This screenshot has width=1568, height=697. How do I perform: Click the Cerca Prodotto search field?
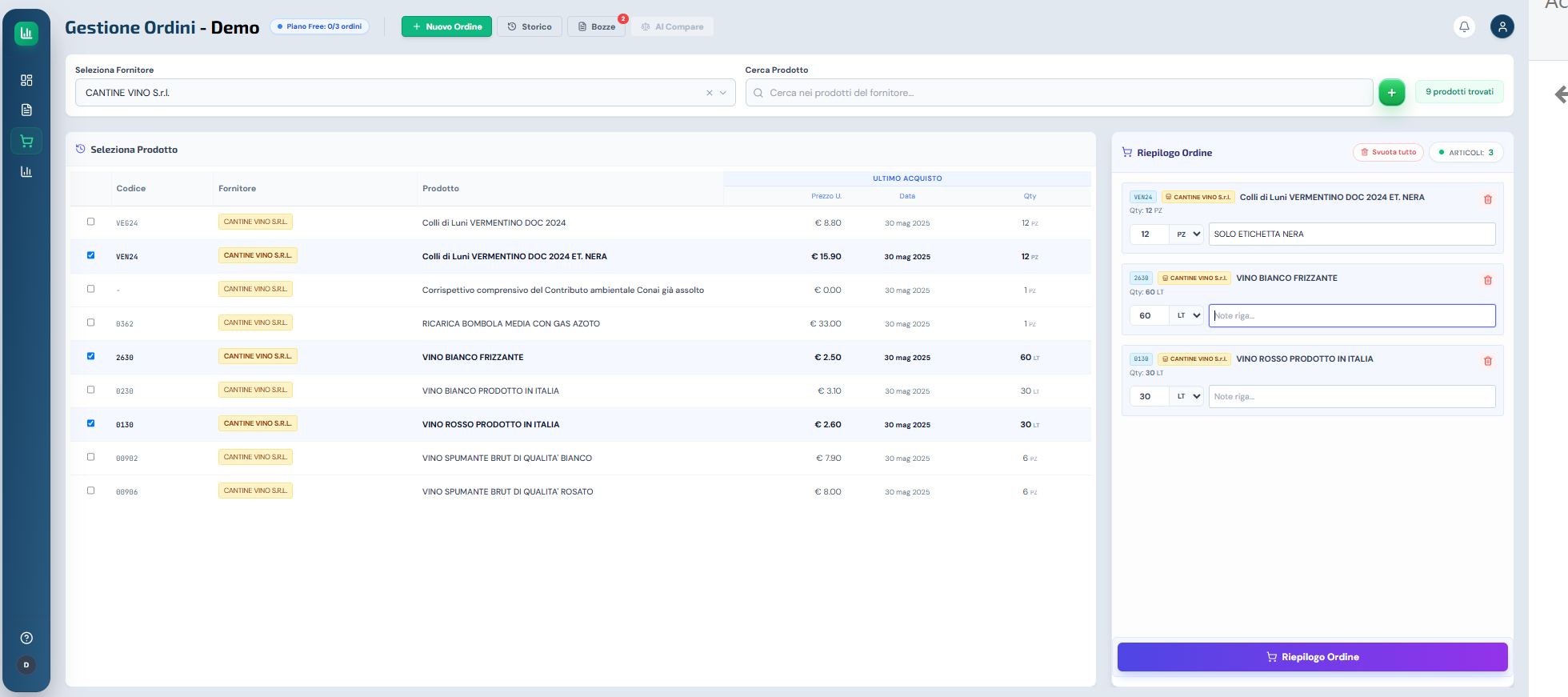tap(1059, 93)
